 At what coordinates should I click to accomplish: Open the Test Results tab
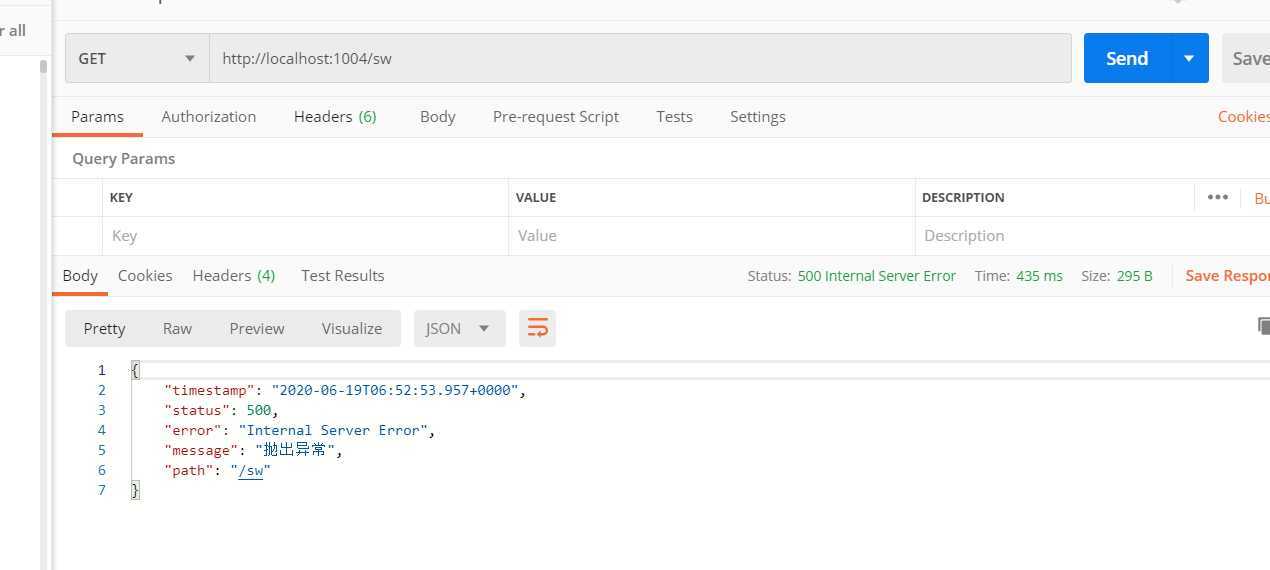pos(343,276)
